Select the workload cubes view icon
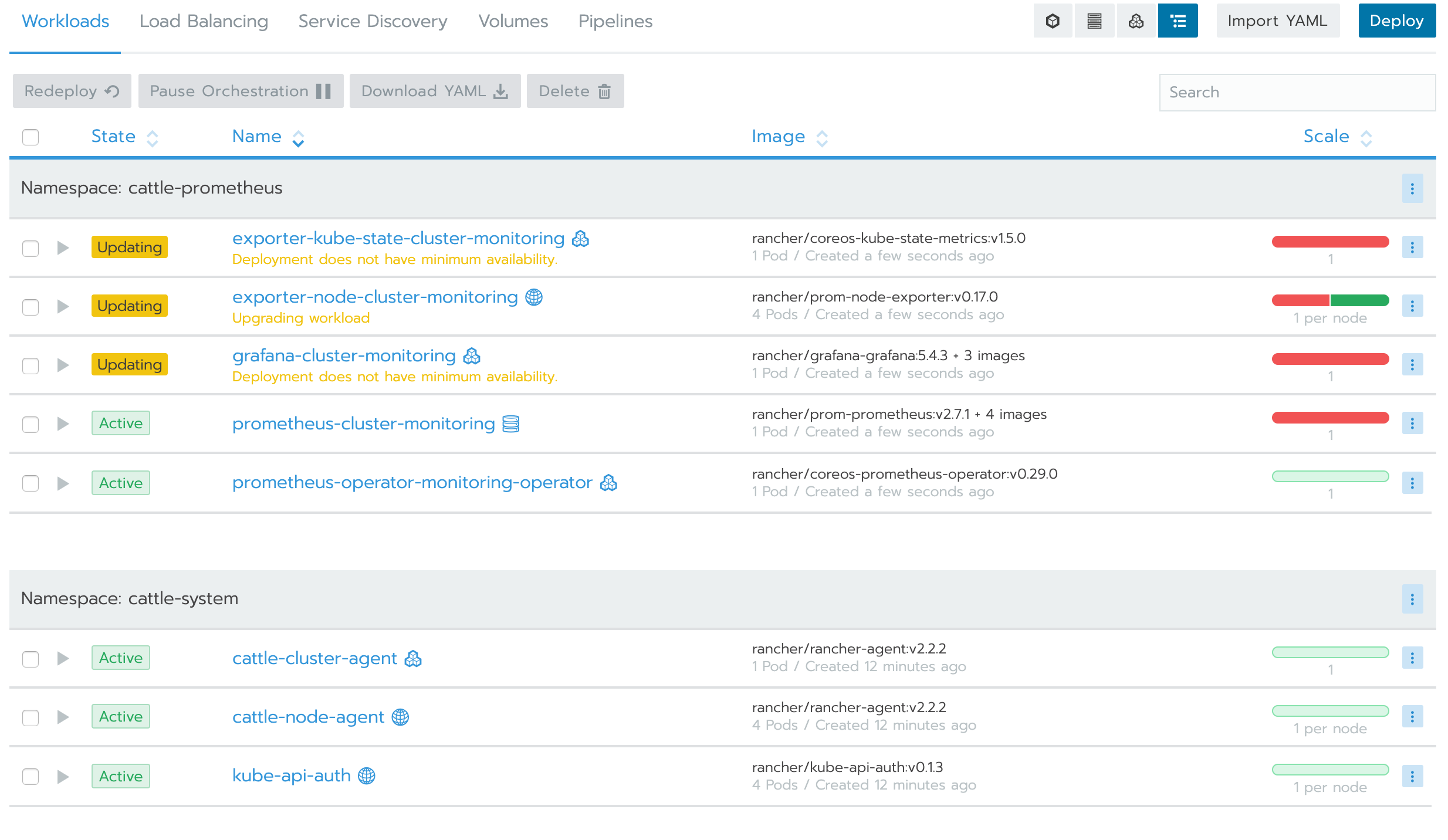This screenshot has width=1448, height=840. click(x=1136, y=21)
